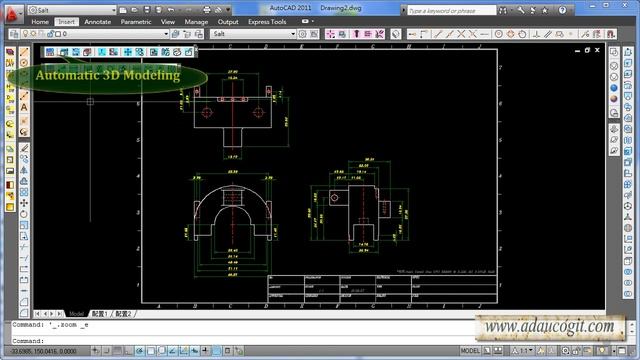The image size is (640, 360).
Task: Switch to the 配置1 layout tab
Action: pos(99,313)
